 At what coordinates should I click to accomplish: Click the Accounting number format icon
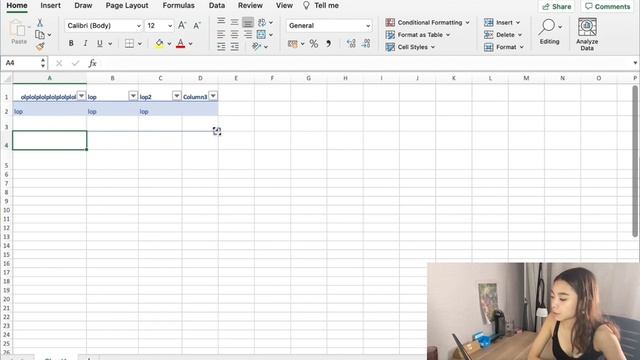[x=292, y=43]
